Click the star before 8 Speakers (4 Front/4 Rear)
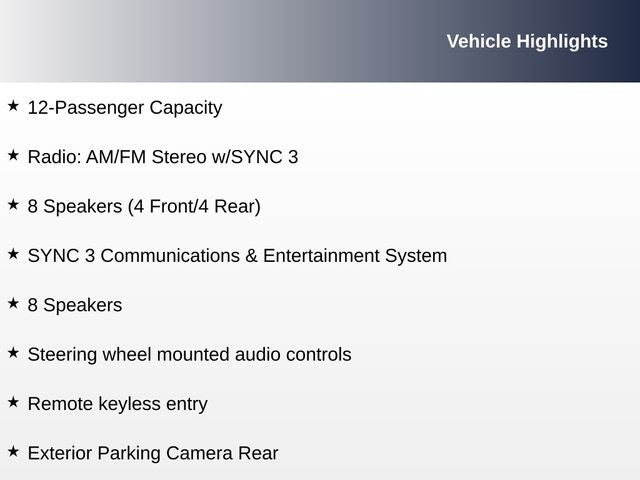Screen dimensions: 640x480 click(13, 204)
